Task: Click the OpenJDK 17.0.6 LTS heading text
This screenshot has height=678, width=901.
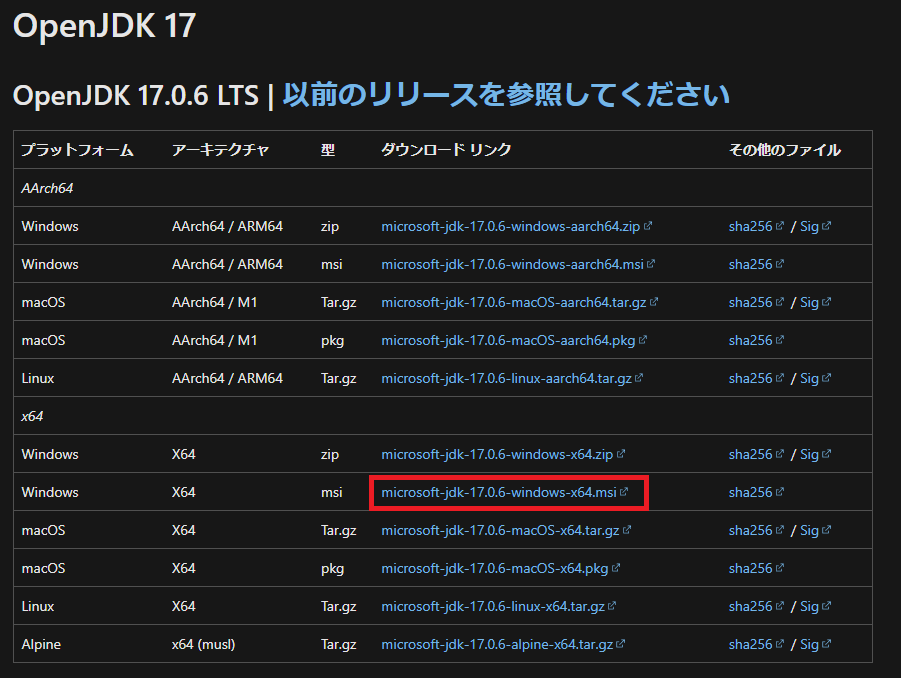Action: pyautogui.click(x=136, y=95)
